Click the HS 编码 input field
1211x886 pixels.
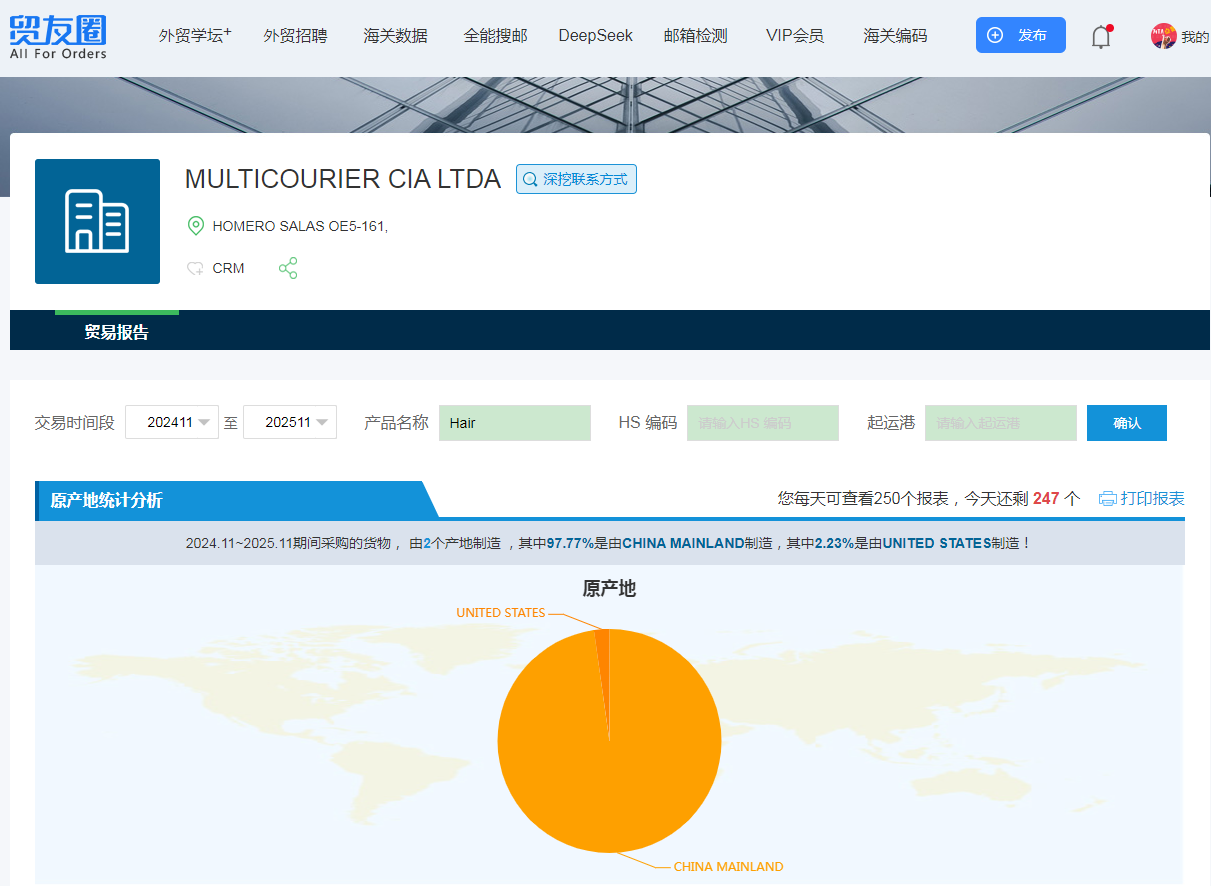click(x=762, y=423)
